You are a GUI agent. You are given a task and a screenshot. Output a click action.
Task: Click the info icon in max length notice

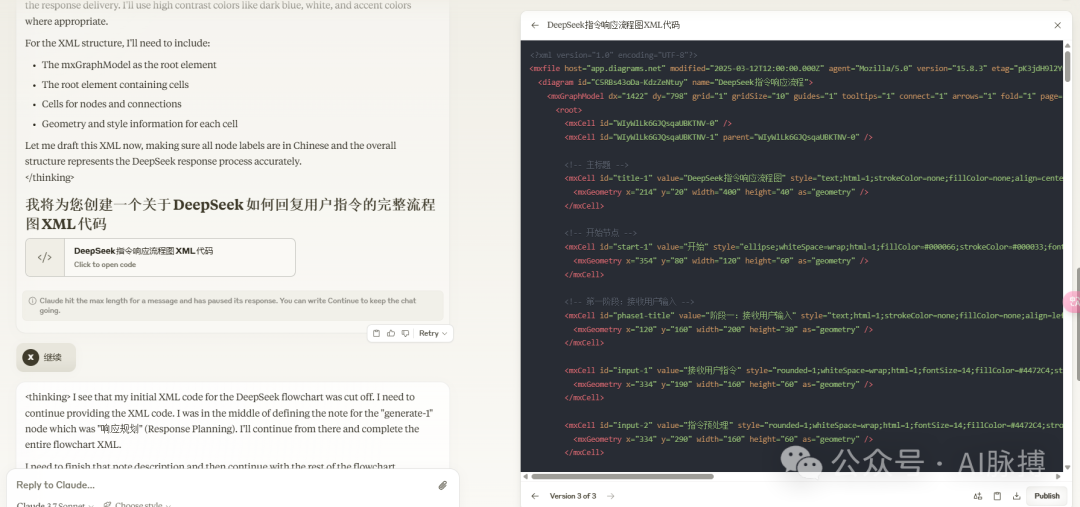tap(32, 301)
